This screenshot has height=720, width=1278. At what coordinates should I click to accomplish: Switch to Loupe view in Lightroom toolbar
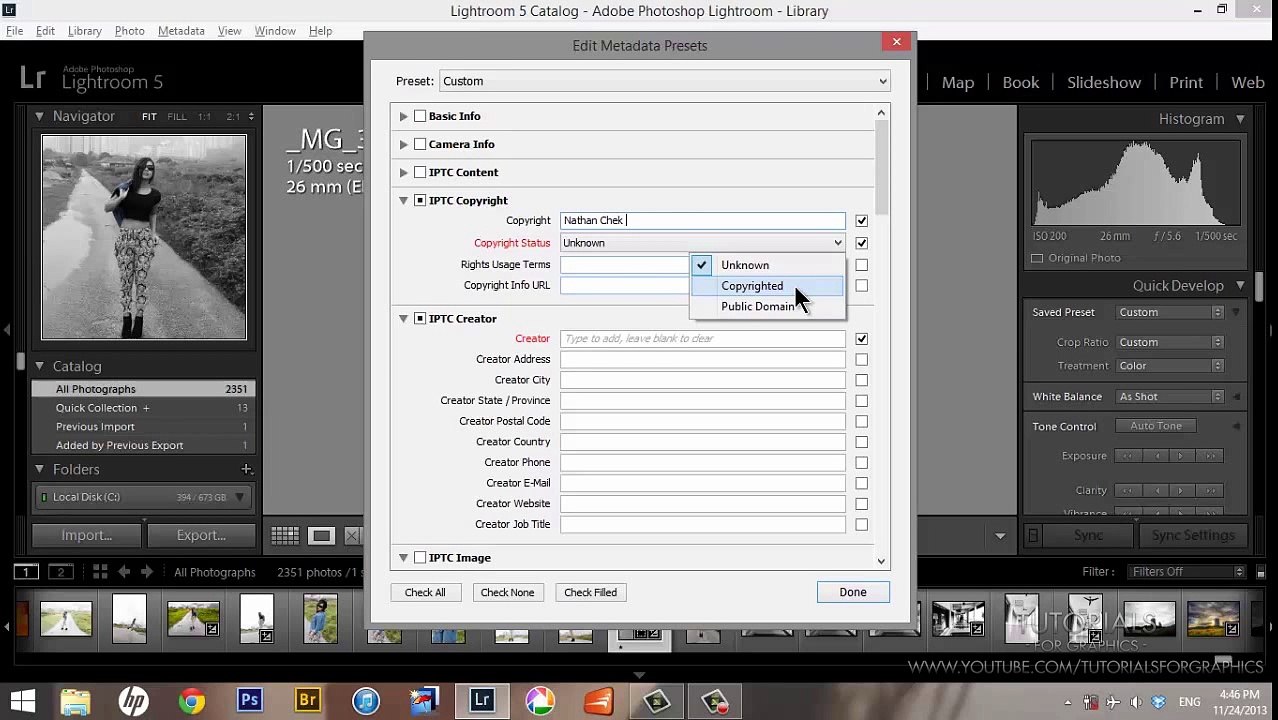coord(321,536)
